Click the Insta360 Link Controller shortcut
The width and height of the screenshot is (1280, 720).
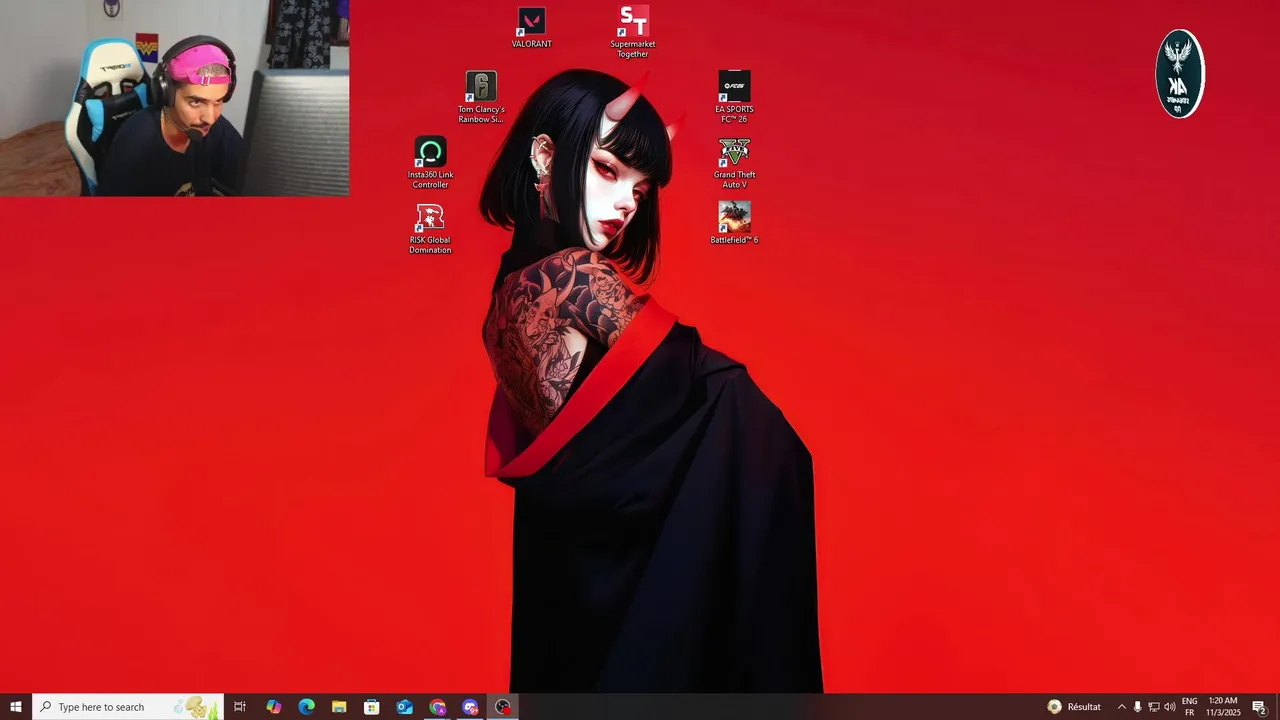(430, 163)
